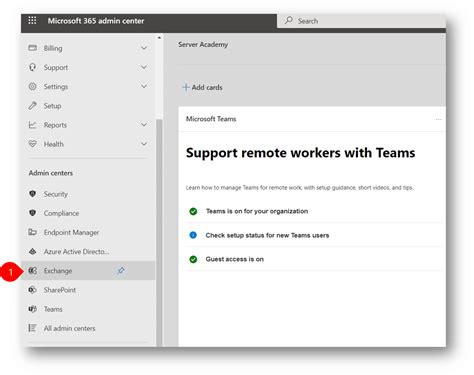This screenshot has width=474, height=375.
Task: Click Support remote workers with Teams heading
Action: pyautogui.click(x=300, y=153)
